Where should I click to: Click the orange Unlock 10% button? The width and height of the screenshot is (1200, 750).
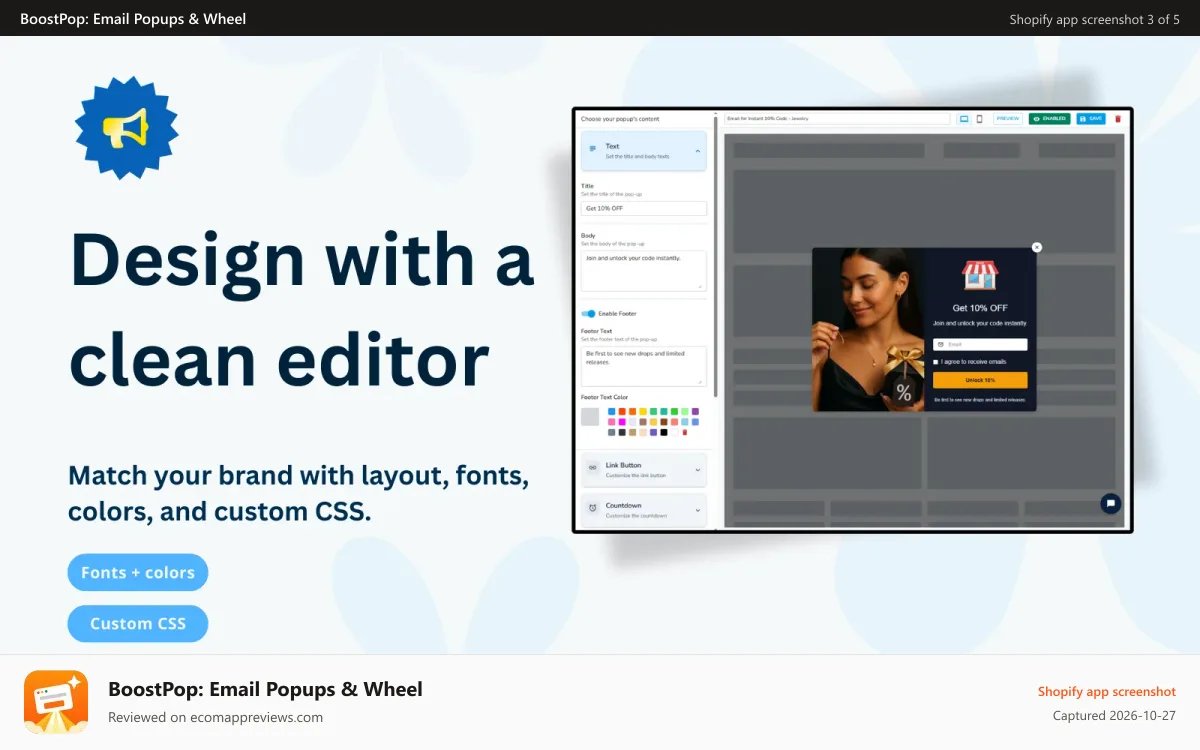pos(980,380)
